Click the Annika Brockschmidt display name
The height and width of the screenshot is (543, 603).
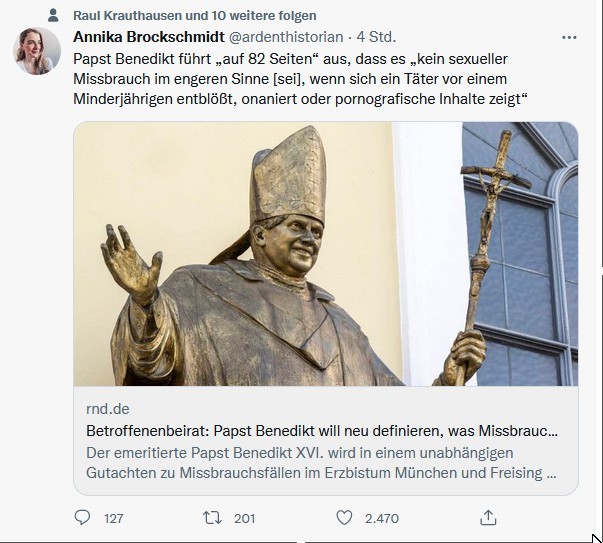tap(149, 37)
